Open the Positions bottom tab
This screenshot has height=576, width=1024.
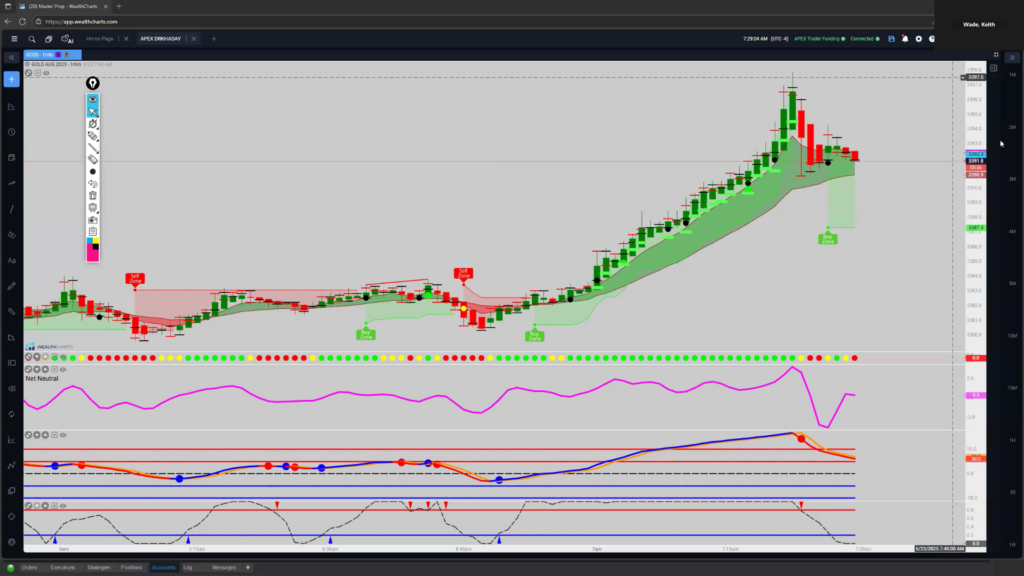point(131,568)
